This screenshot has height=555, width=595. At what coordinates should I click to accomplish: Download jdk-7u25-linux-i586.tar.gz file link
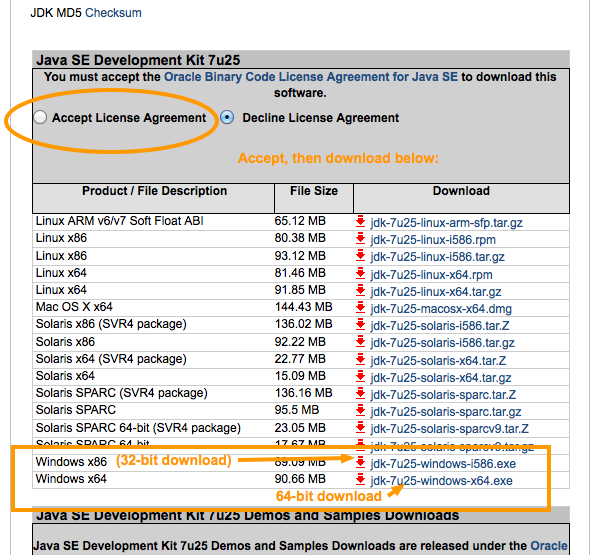438,257
